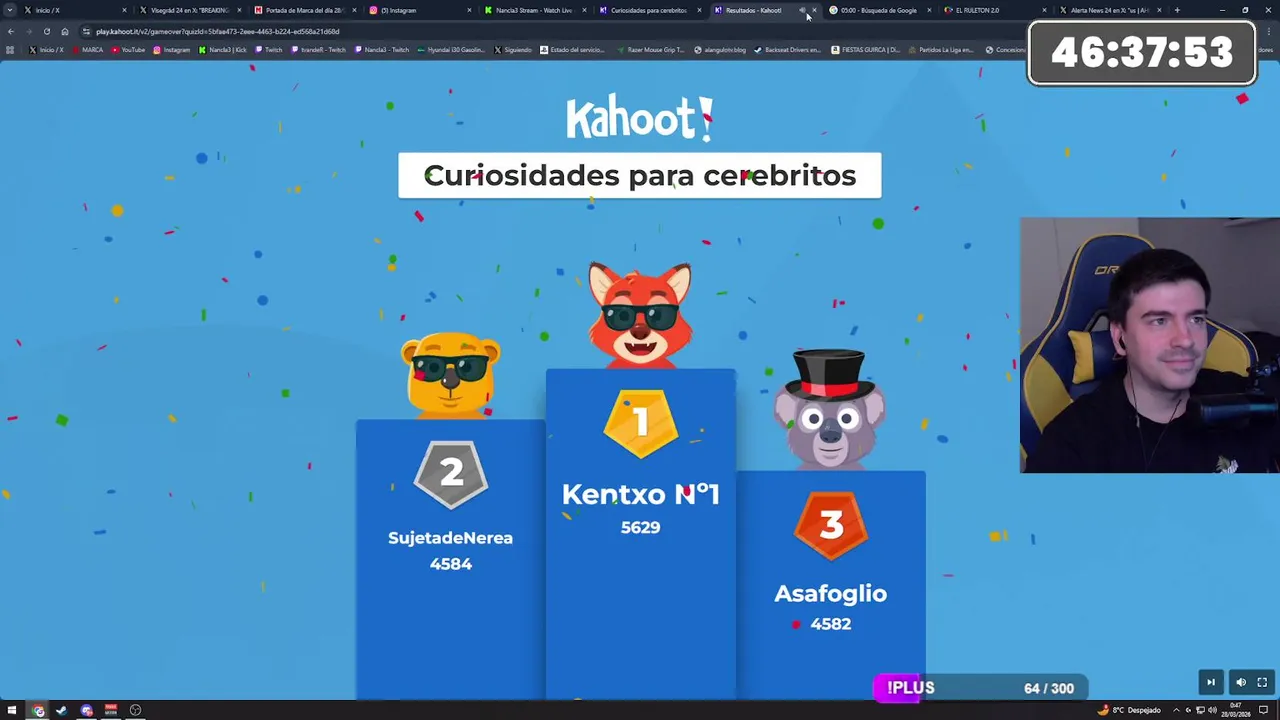Open the 'Partidos La Liga en...' bookmark
Viewport: 1280px width, 720px height.
[x=941, y=50]
